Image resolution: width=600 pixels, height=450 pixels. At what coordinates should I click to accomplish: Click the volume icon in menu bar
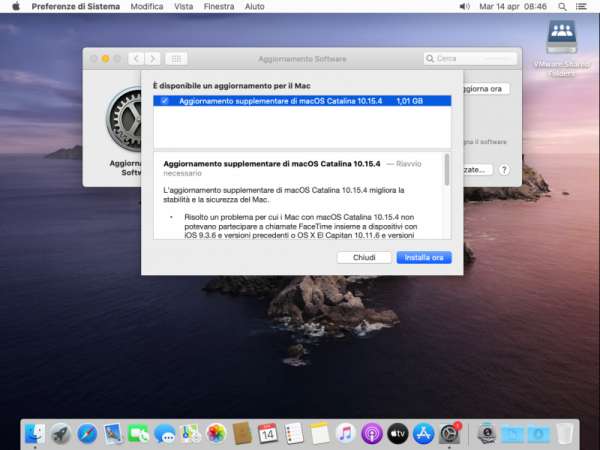pyautogui.click(x=464, y=7)
